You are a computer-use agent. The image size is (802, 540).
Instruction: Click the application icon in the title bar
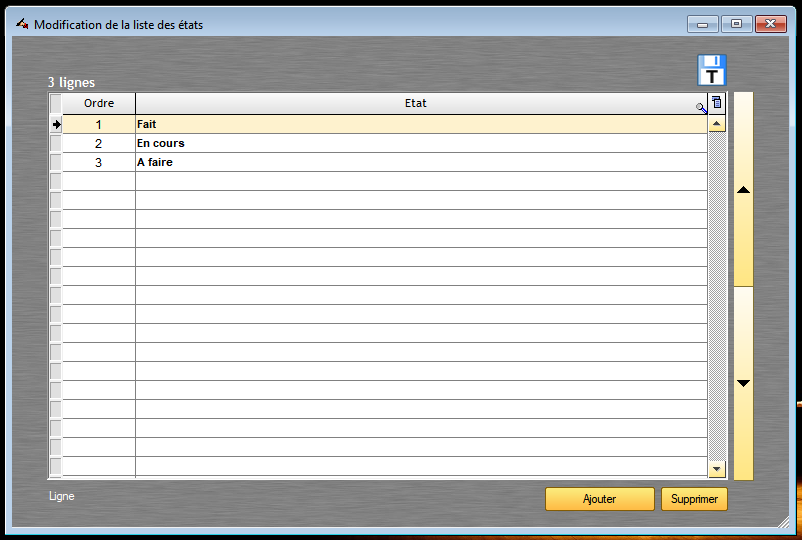[22, 24]
